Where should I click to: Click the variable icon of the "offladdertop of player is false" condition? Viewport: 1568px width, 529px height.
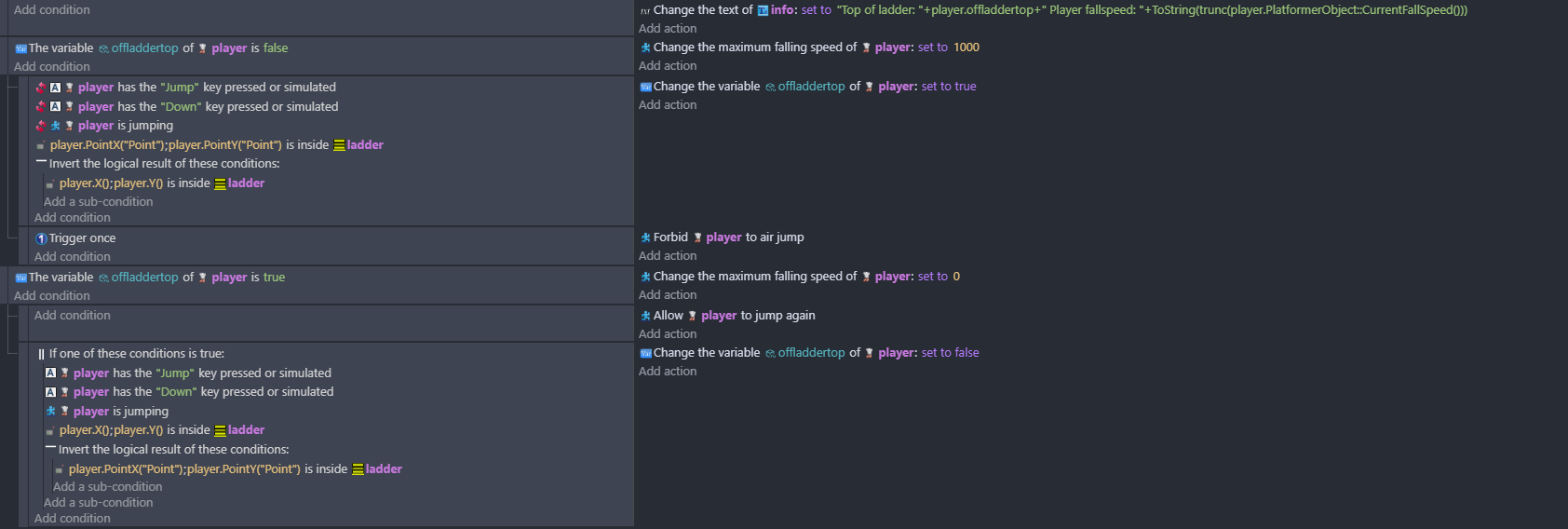click(21, 48)
